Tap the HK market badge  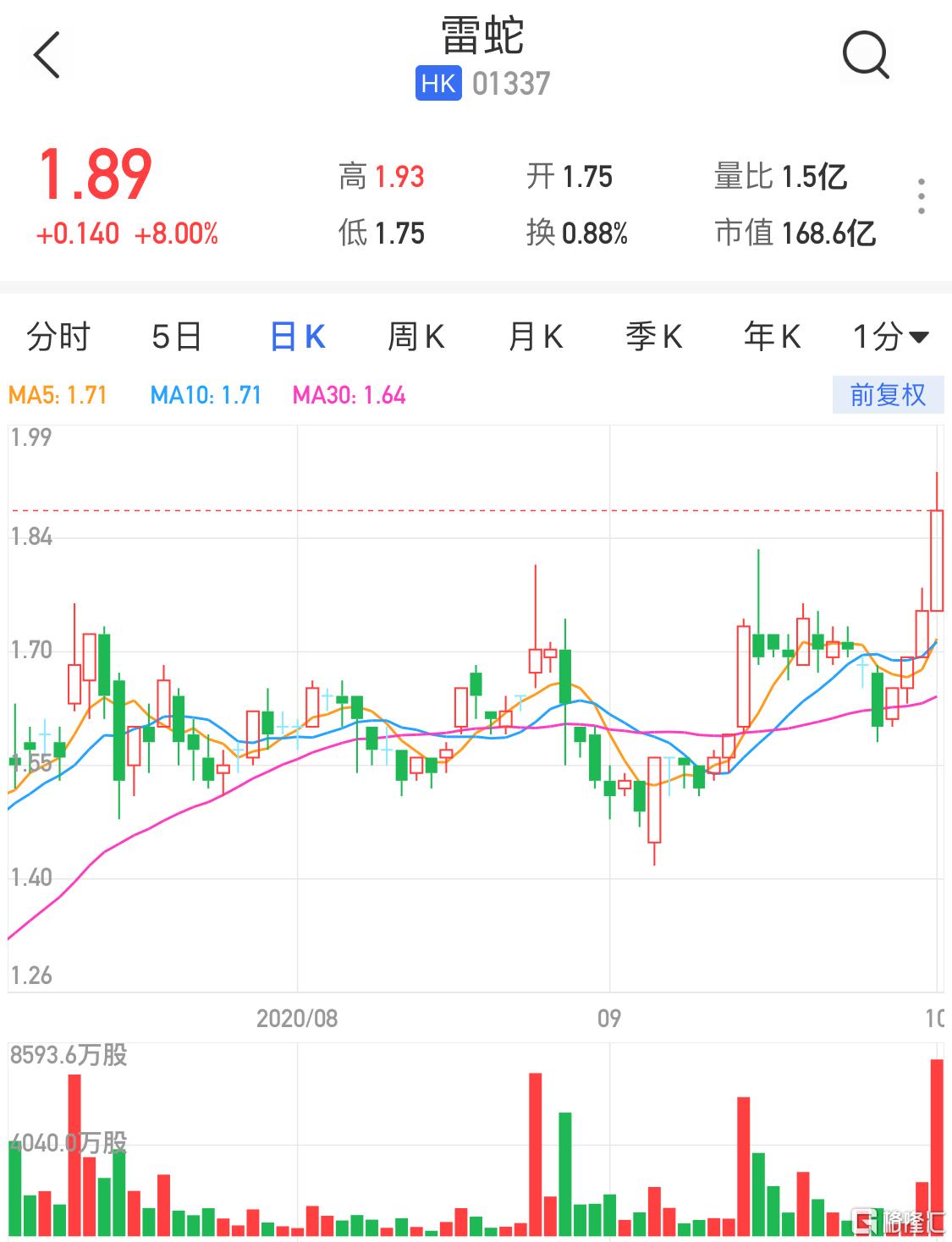pyautogui.click(x=437, y=84)
